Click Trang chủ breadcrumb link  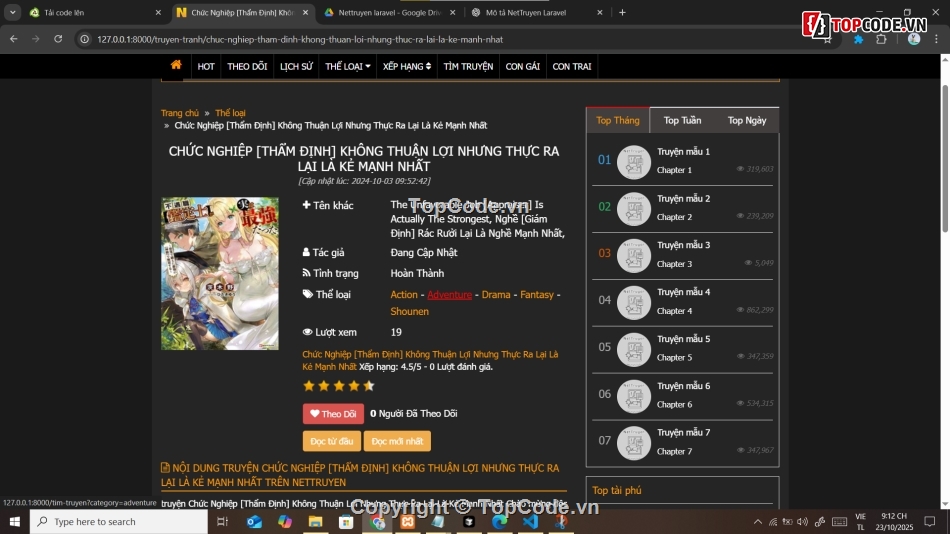coord(180,113)
